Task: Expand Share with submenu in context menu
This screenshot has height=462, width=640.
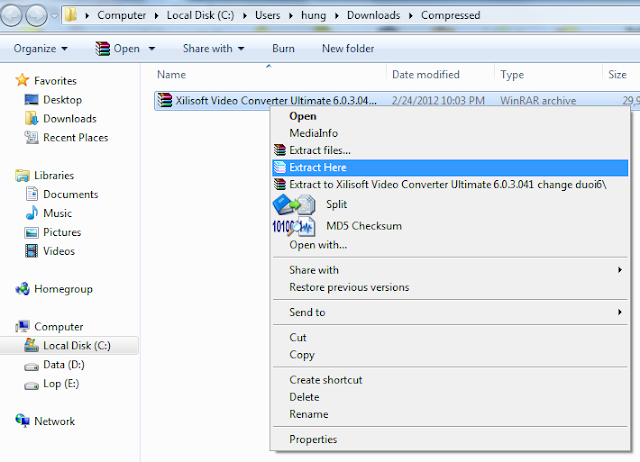Action: pos(450,270)
